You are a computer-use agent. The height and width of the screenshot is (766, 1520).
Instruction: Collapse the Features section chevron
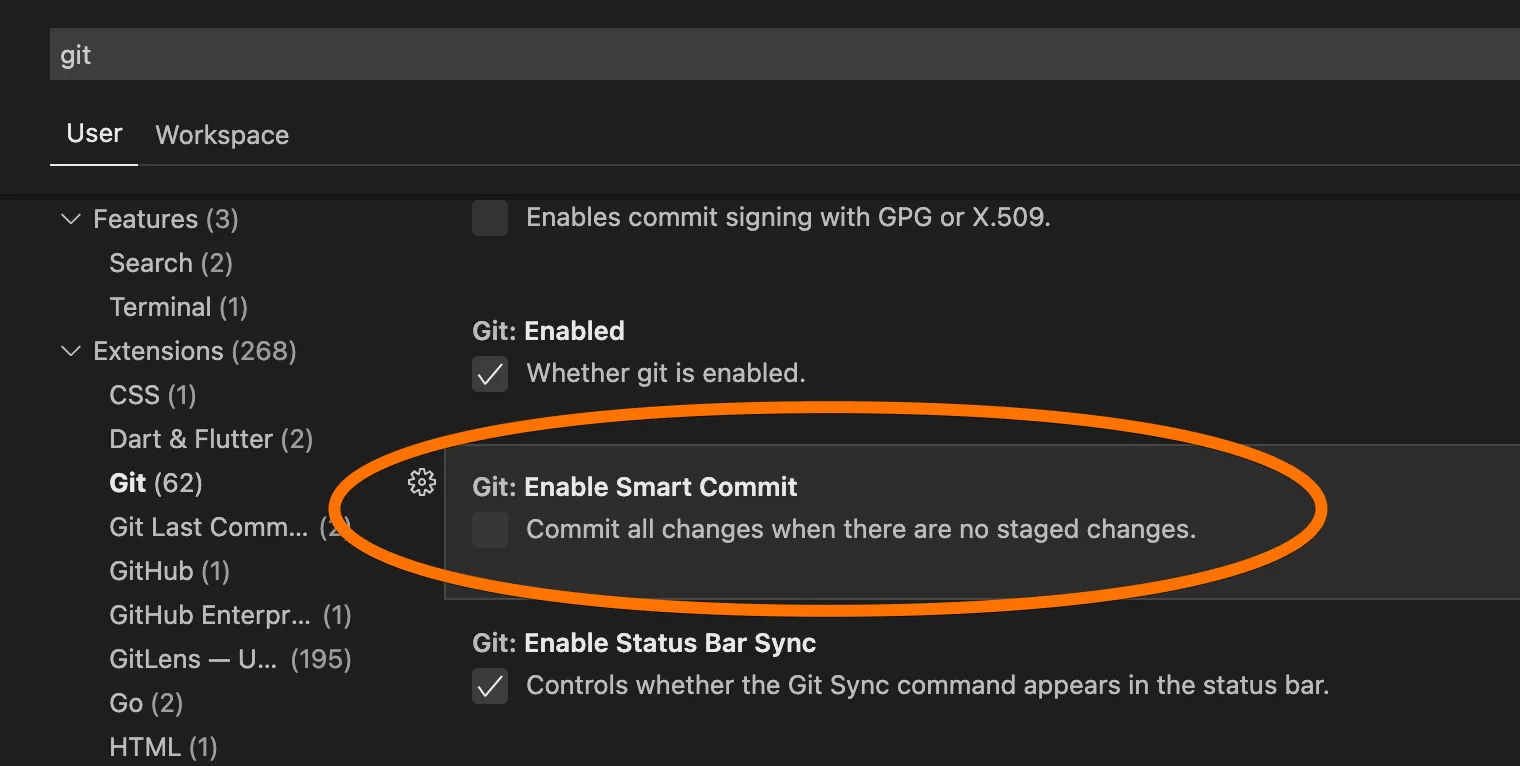[71, 219]
